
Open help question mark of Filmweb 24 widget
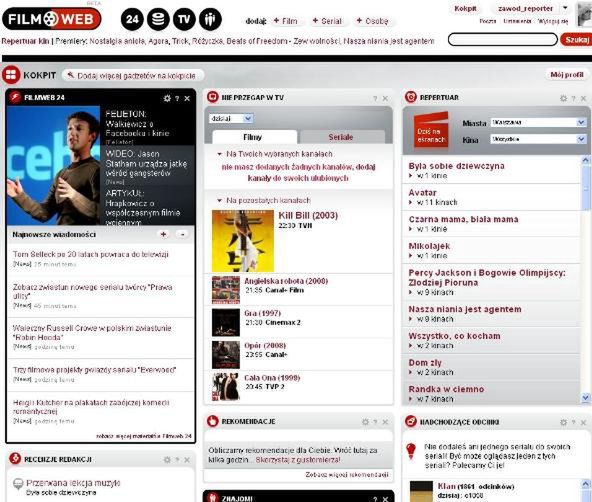point(177,99)
